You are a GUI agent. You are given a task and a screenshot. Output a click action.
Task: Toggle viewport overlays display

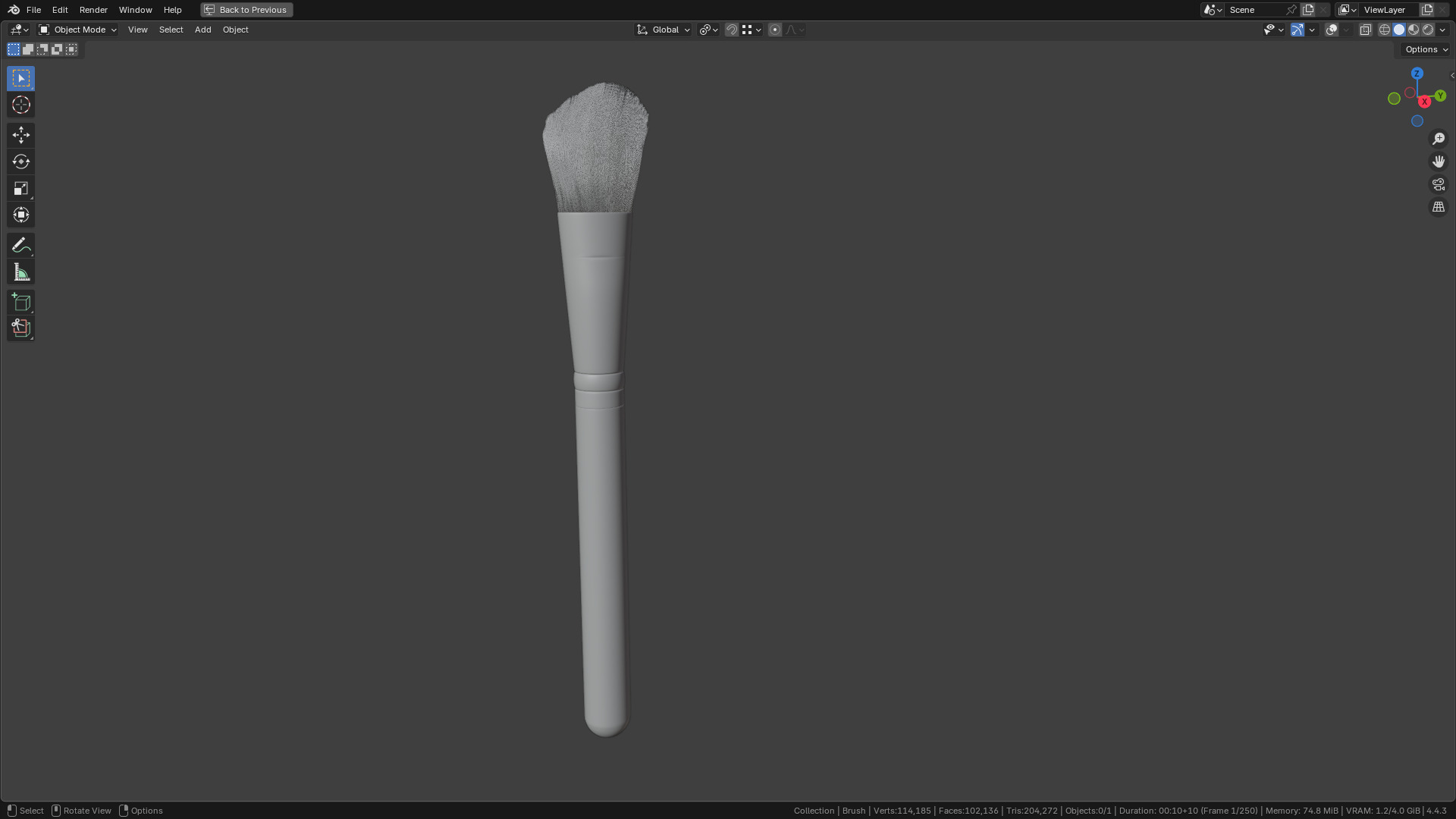pyautogui.click(x=1332, y=30)
